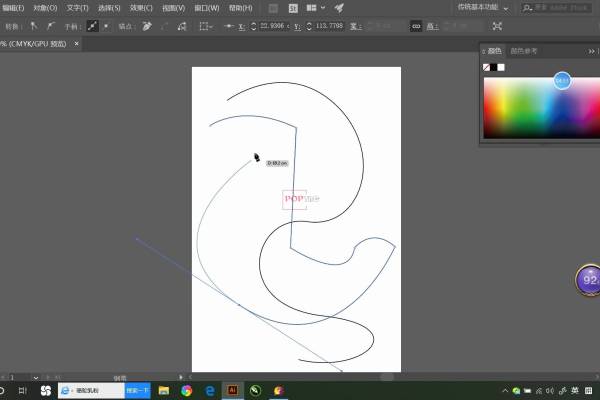This screenshot has width=600, height=400.
Task: Click the Y coordinate stepper arrows
Action: point(309,26)
